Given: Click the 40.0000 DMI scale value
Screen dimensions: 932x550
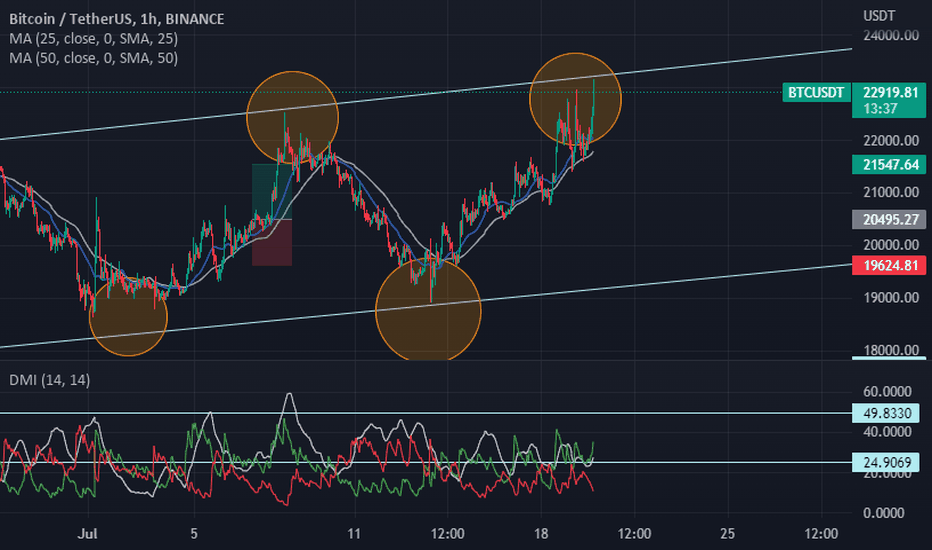Looking at the screenshot, I should click(x=887, y=432).
